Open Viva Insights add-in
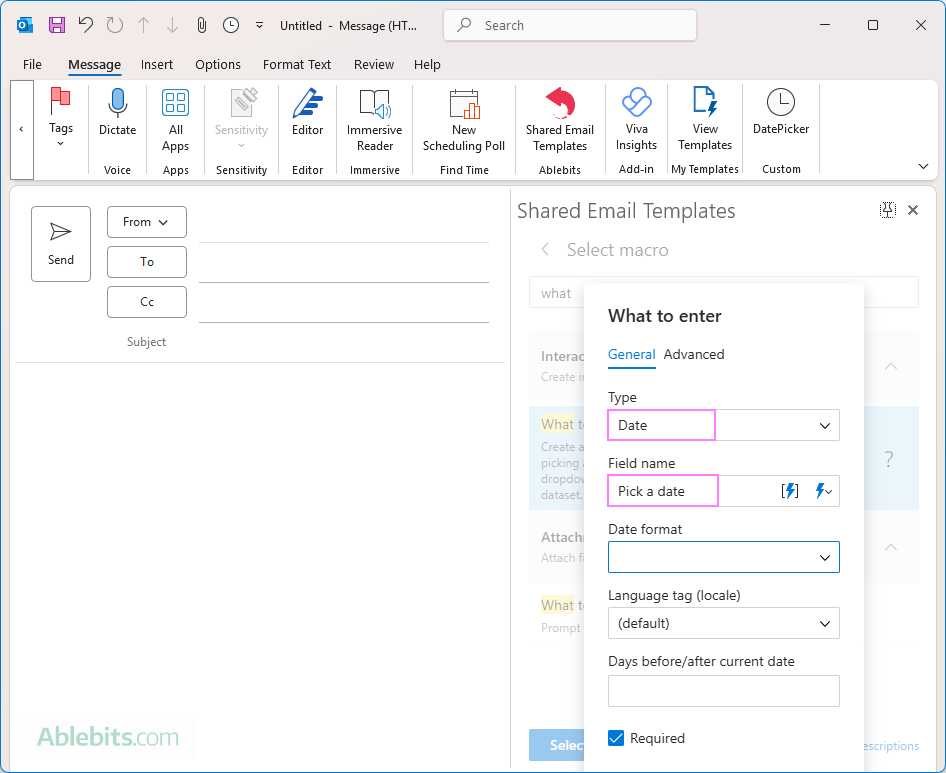Screen dimensions: 946x773 pyautogui.click(x=636, y=119)
